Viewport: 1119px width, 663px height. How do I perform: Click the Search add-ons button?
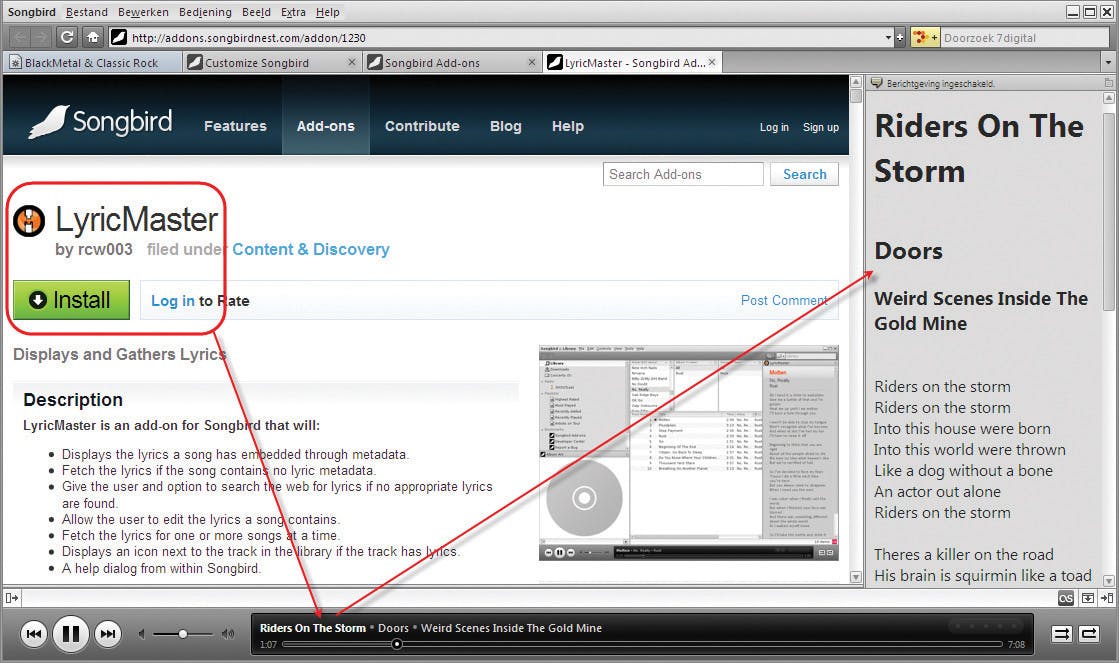pyautogui.click(x=804, y=174)
